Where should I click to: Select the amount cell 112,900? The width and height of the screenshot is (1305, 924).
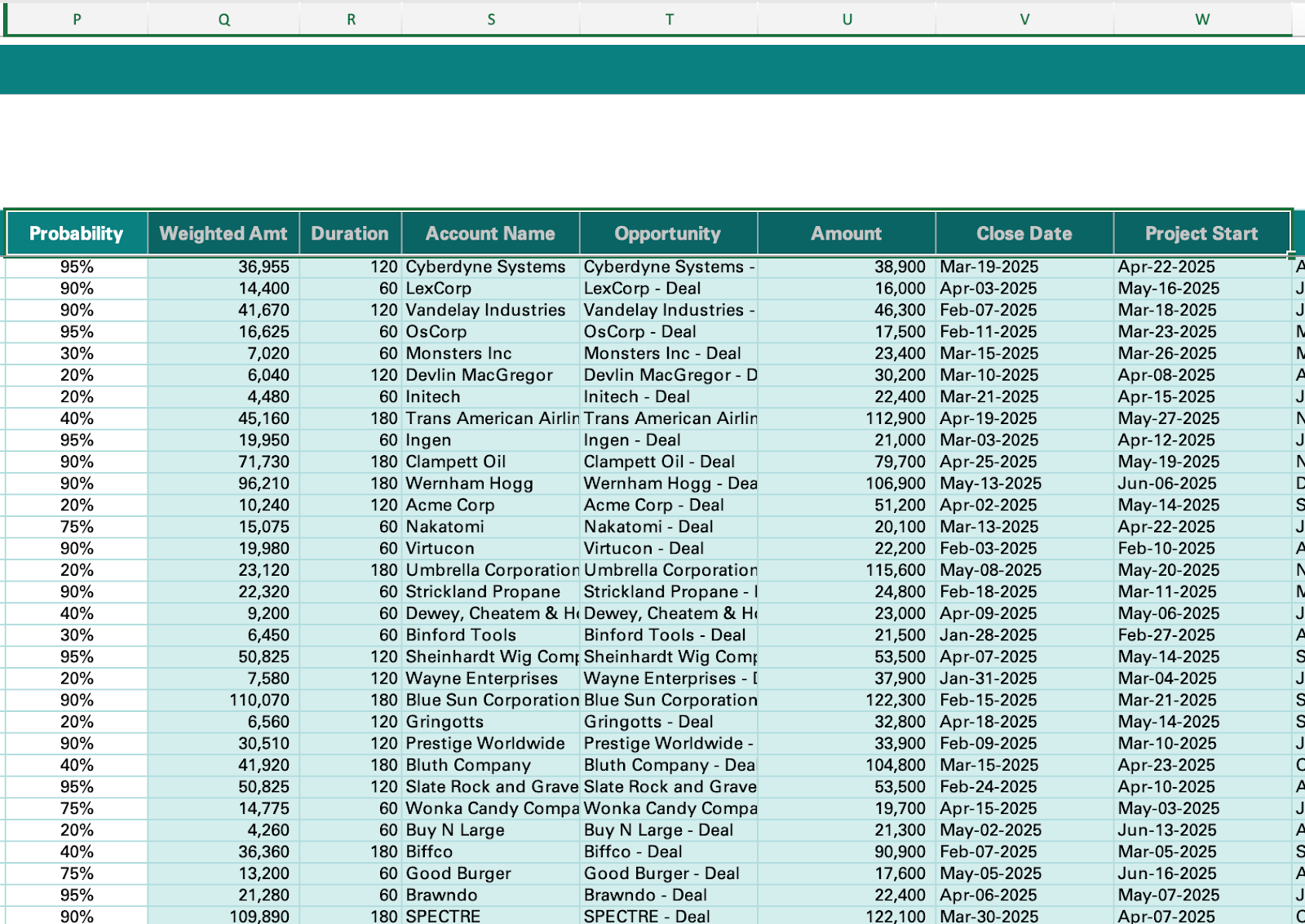point(847,418)
